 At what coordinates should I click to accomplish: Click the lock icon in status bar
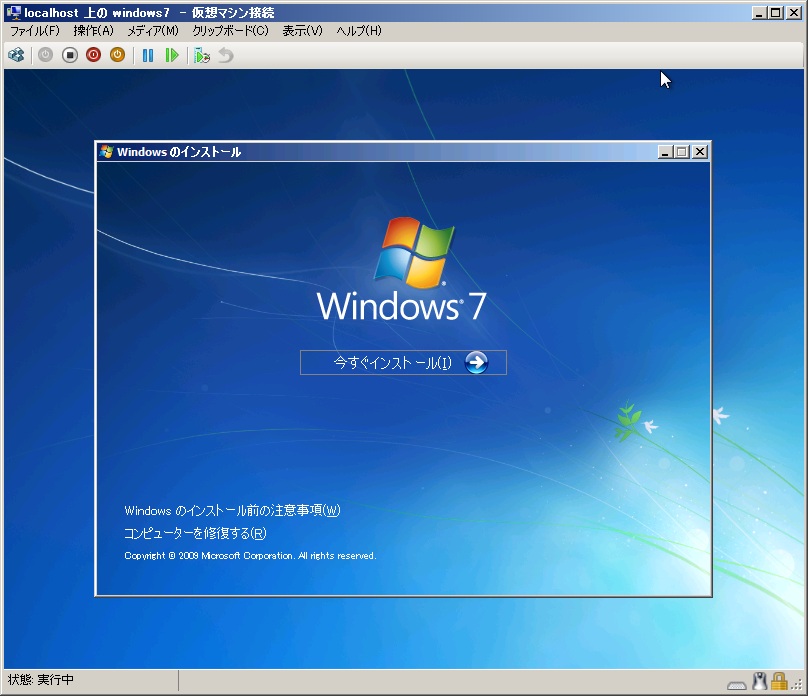[x=779, y=681]
